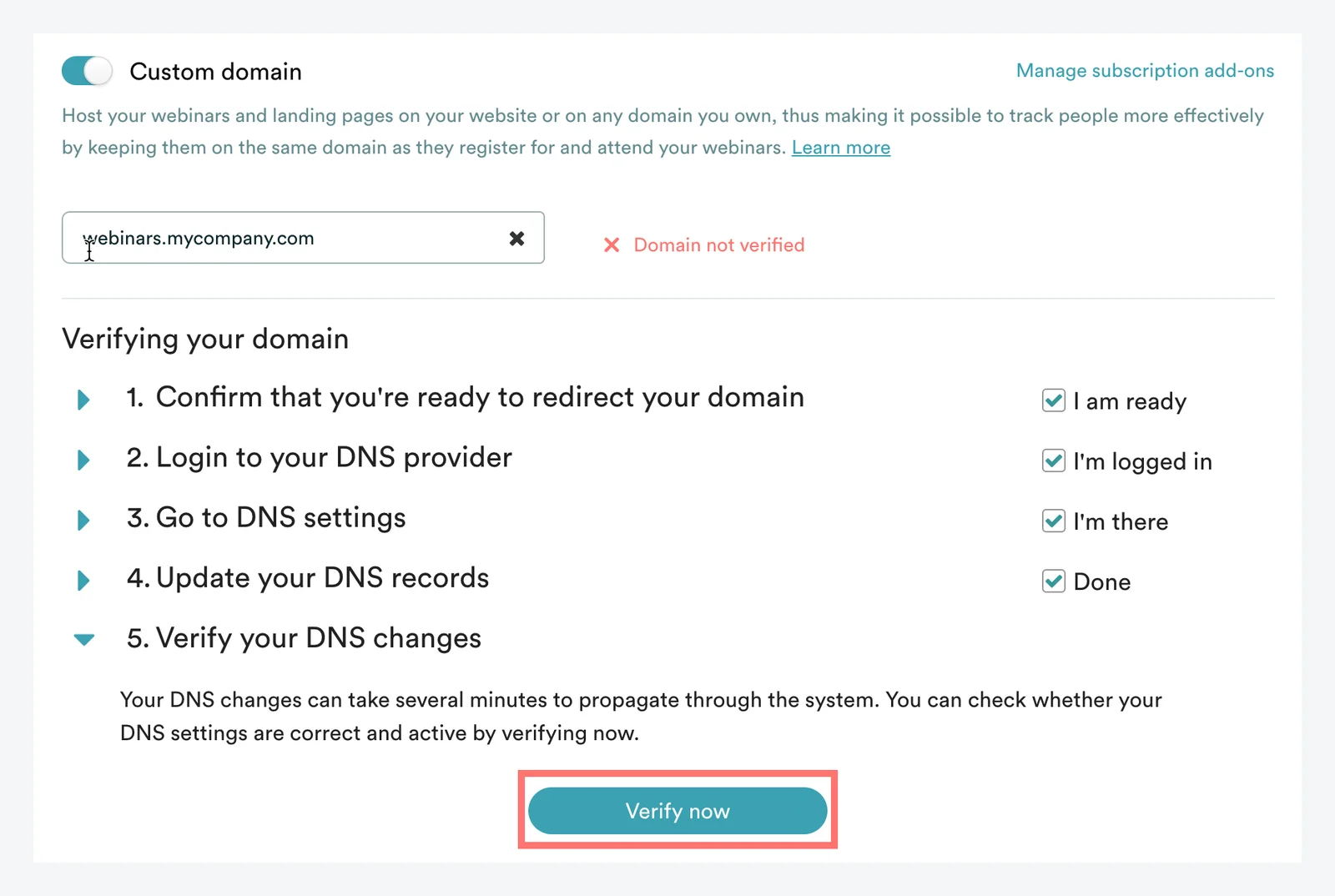Viewport: 1335px width, 896px height.
Task: Clear the custom domain field with X icon
Action: [516, 239]
